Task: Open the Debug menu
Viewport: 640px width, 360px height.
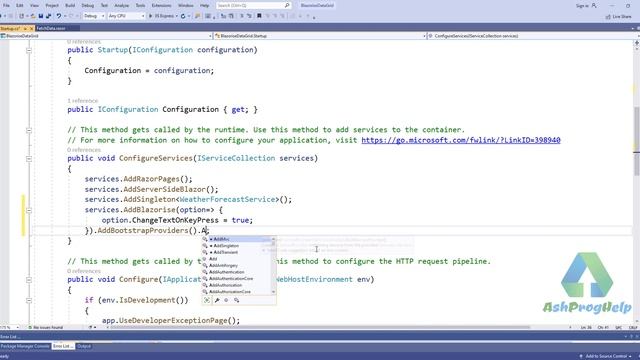Action: pos(87,6)
